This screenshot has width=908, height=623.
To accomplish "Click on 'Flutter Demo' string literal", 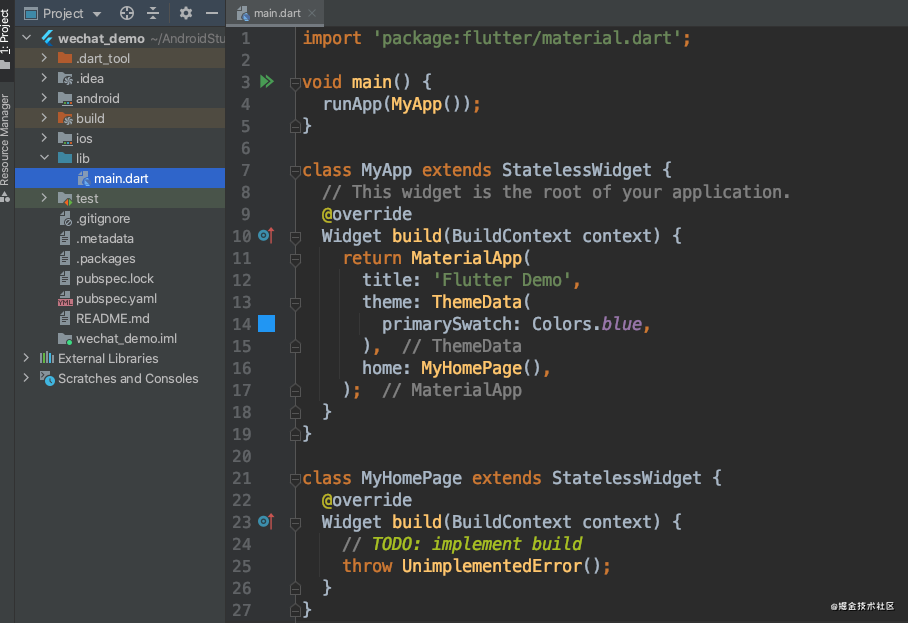I will click(502, 280).
